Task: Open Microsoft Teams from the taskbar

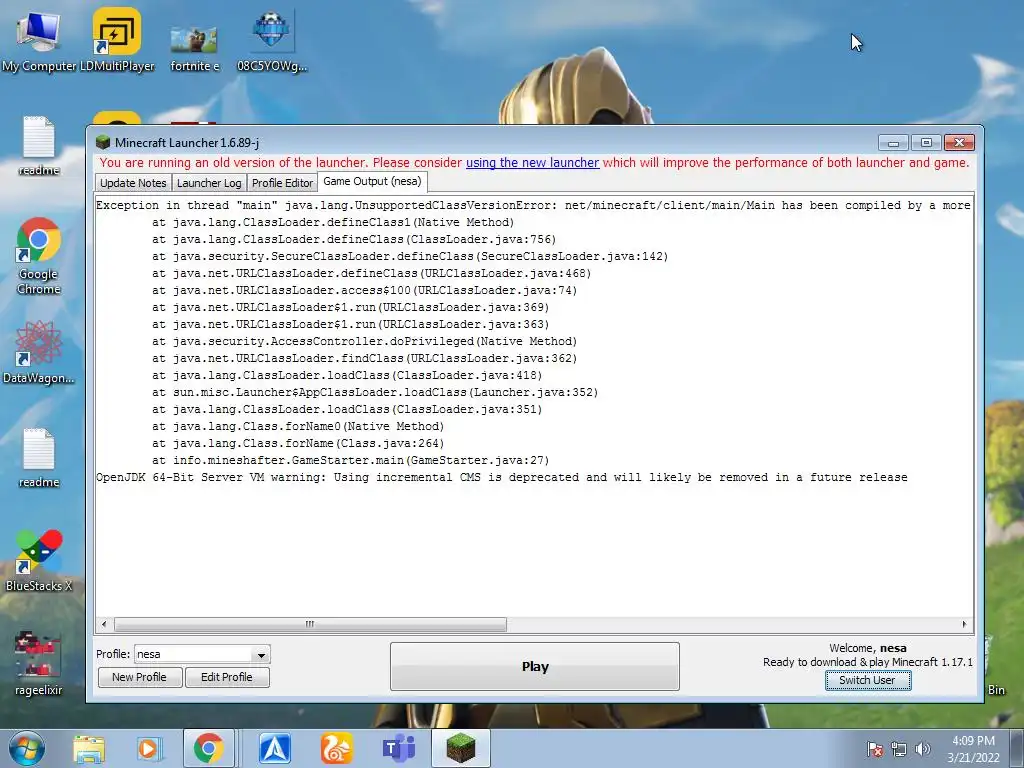Action: pos(398,748)
